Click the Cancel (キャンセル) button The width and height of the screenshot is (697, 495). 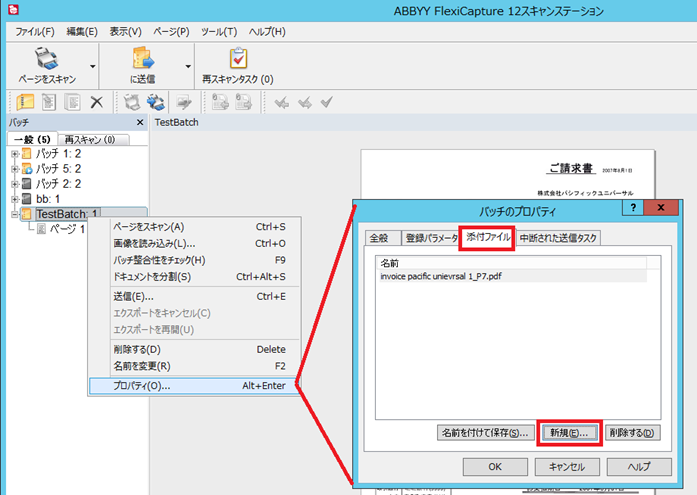pyautogui.click(x=567, y=467)
